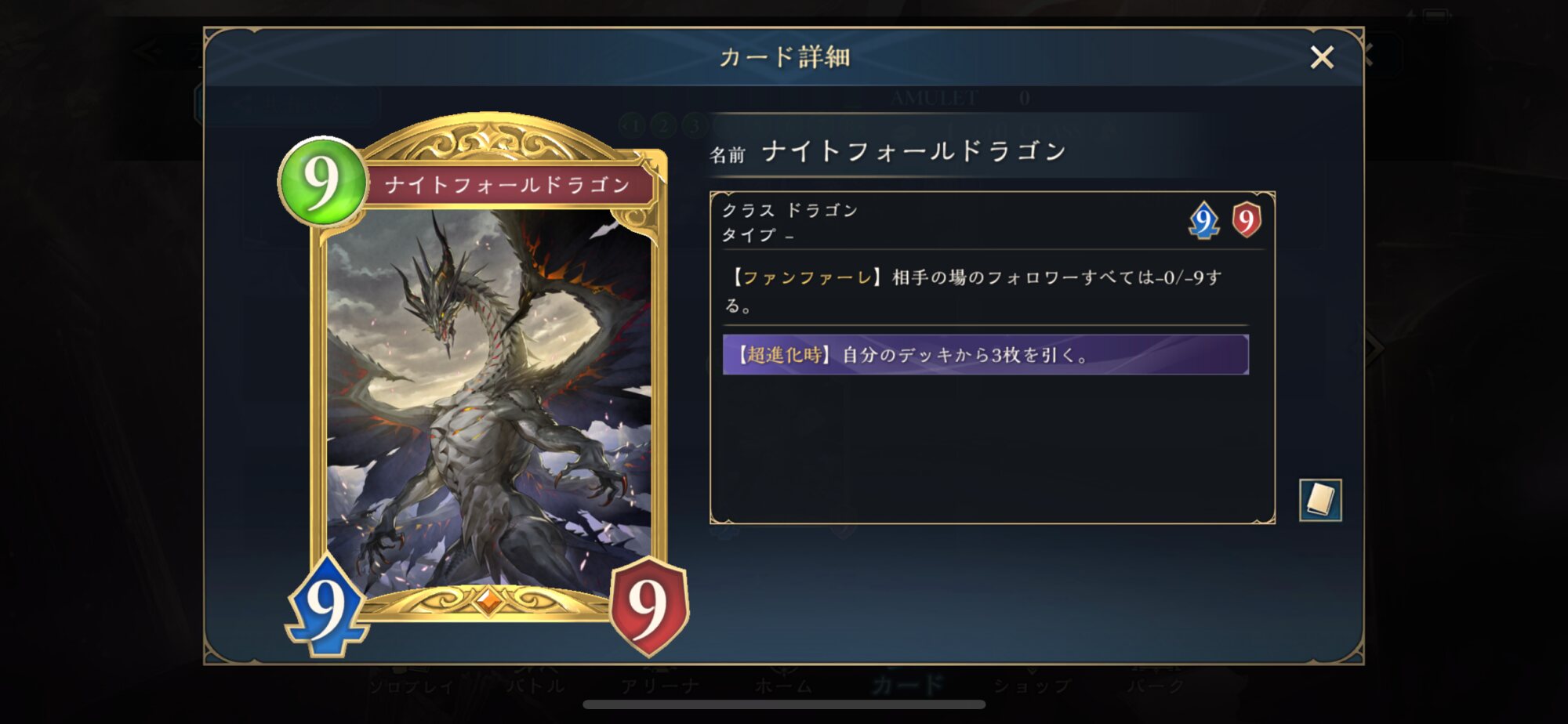This screenshot has height=724, width=1568.
Task: Switch to the カード tab
Action: (907, 684)
